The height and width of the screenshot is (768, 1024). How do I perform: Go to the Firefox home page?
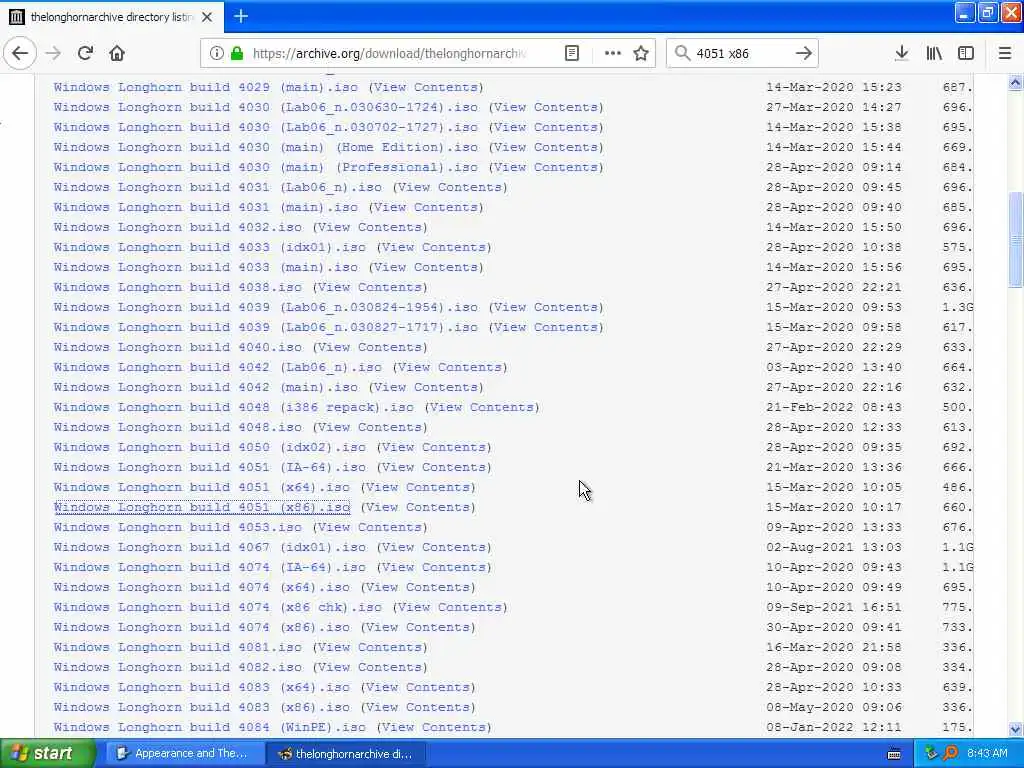(x=117, y=53)
